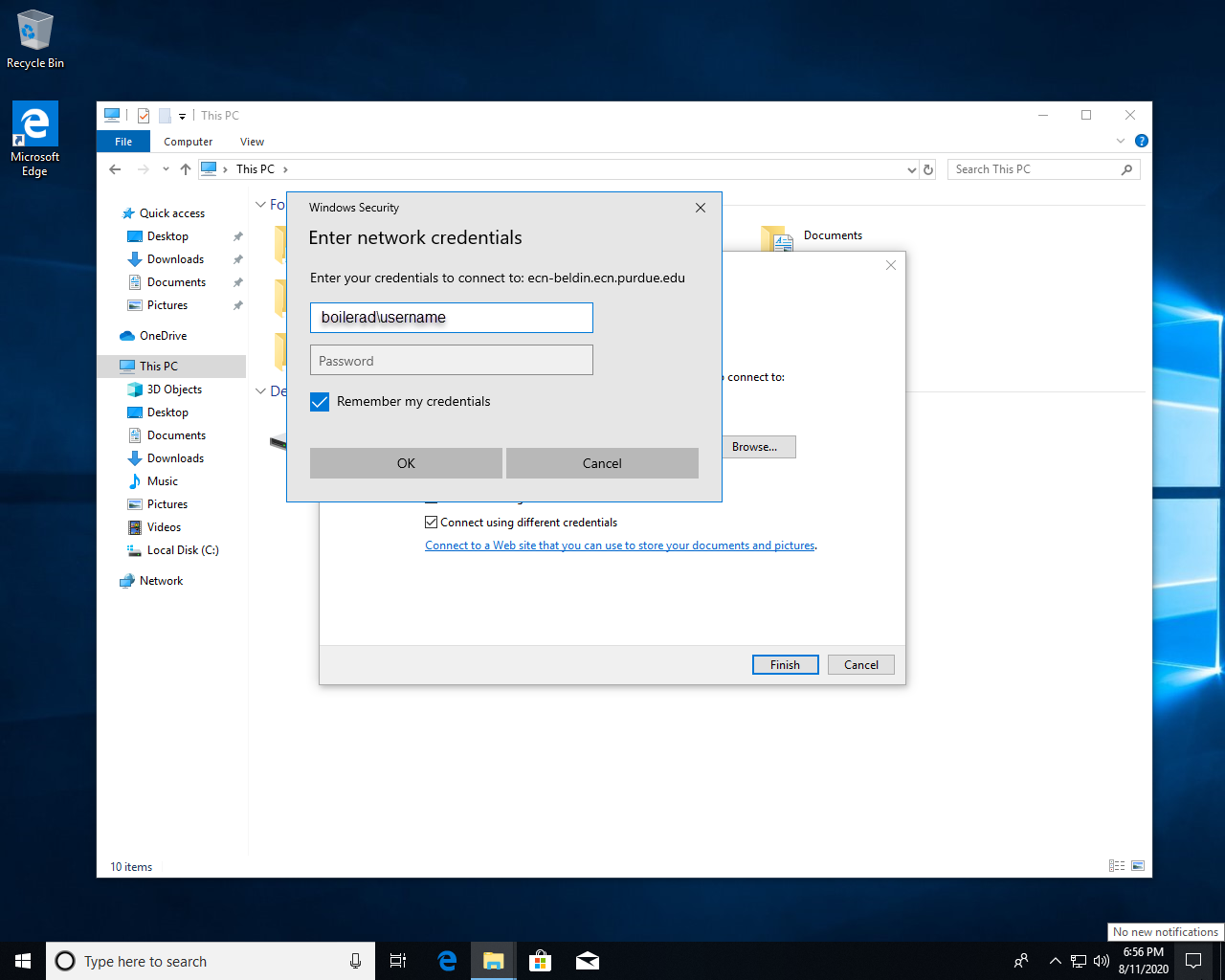Viewport: 1225px width, 980px height.
Task: Uncheck Remember my credentials
Action: [320, 402]
